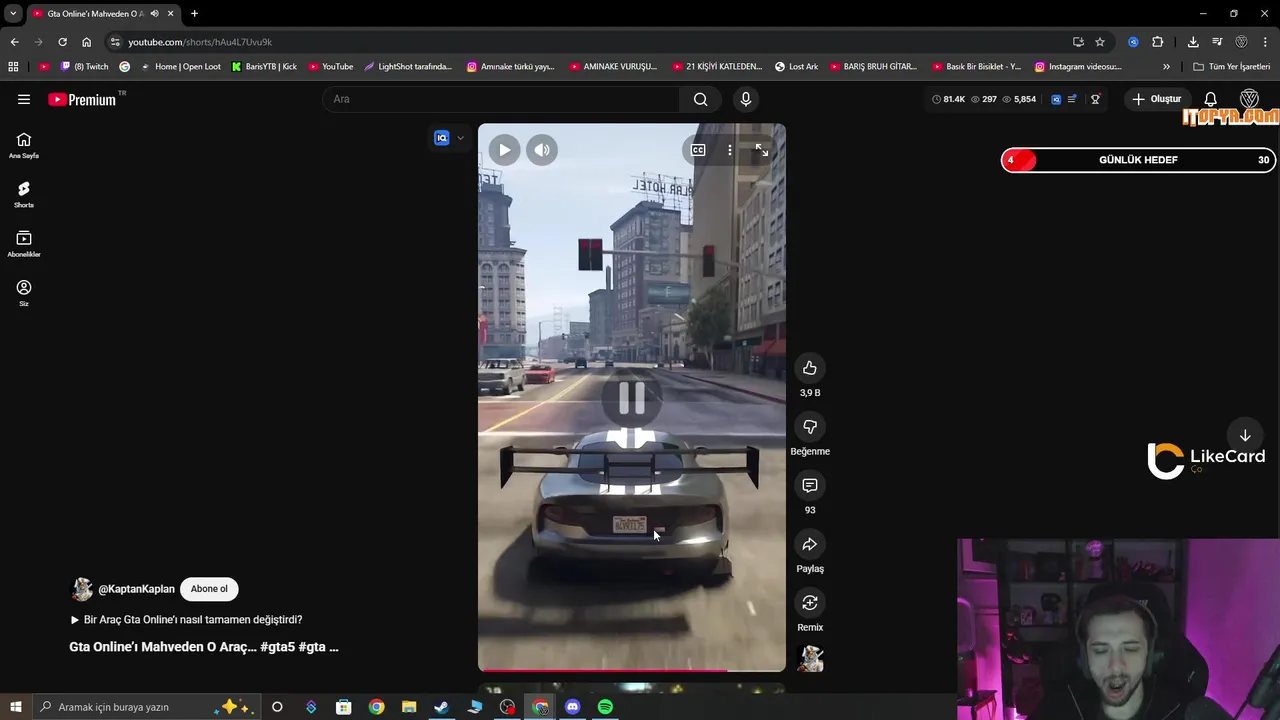Open linked video Bir Araç Gta Online'ı nasıl

pyautogui.click(x=186, y=620)
